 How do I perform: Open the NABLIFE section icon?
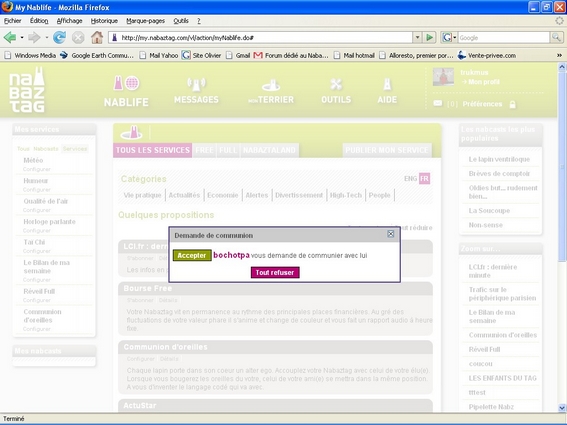click(x=126, y=83)
